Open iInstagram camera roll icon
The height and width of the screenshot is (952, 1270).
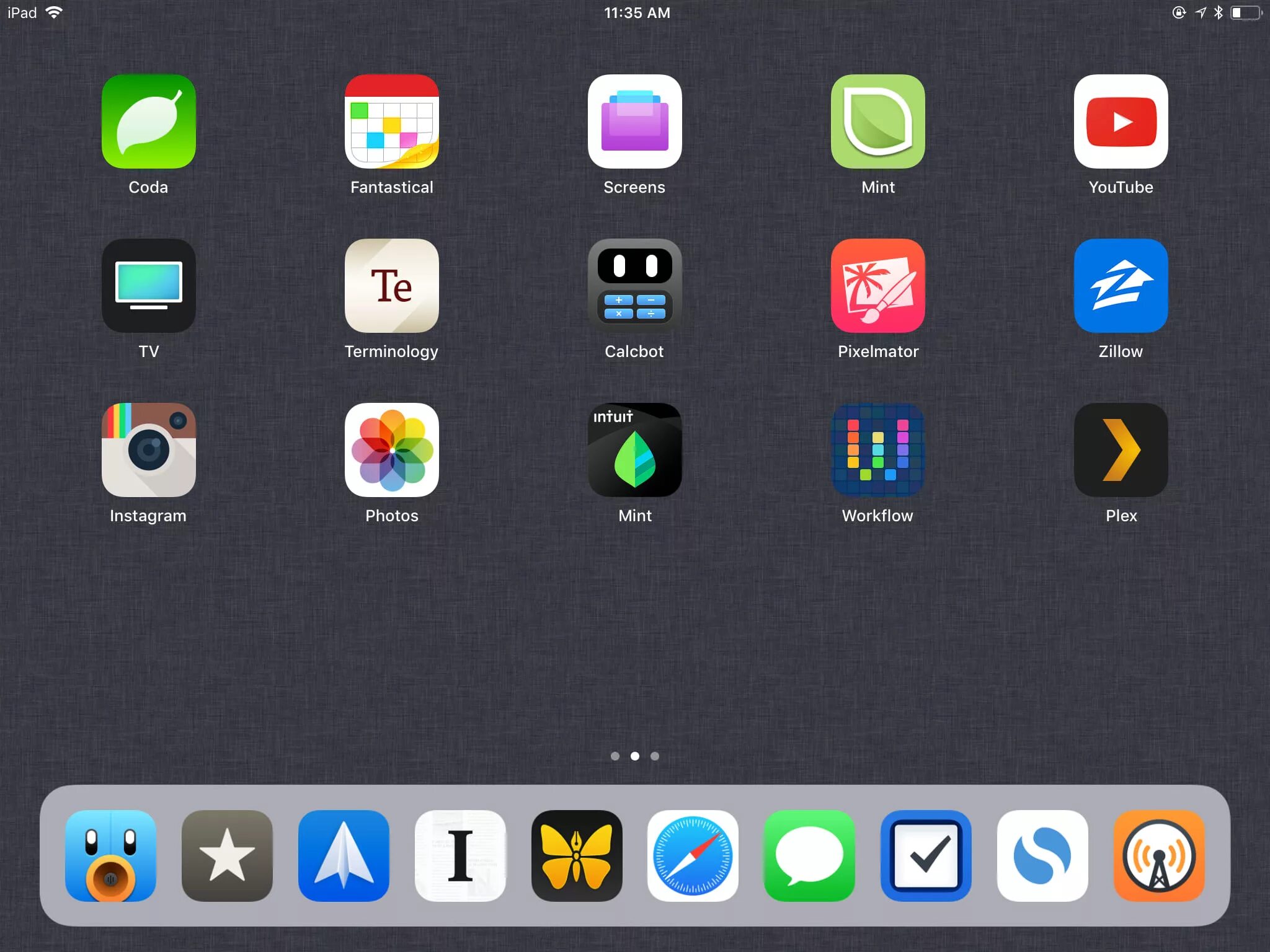point(149,450)
